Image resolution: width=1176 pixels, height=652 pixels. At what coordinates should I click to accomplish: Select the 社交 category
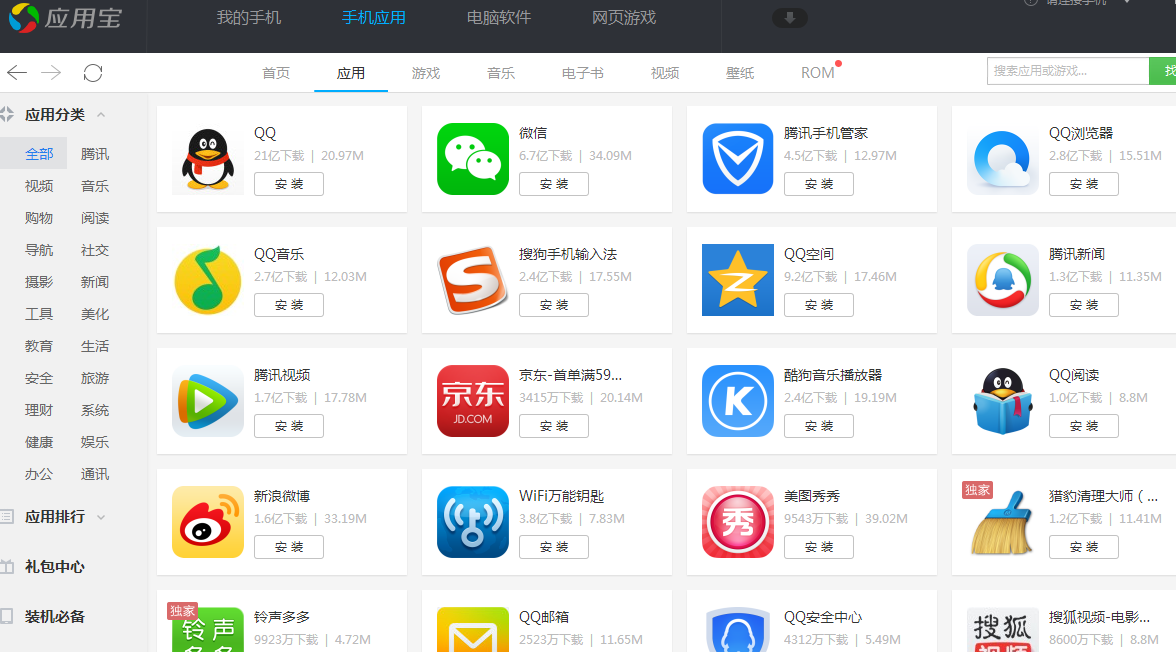click(94, 250)
